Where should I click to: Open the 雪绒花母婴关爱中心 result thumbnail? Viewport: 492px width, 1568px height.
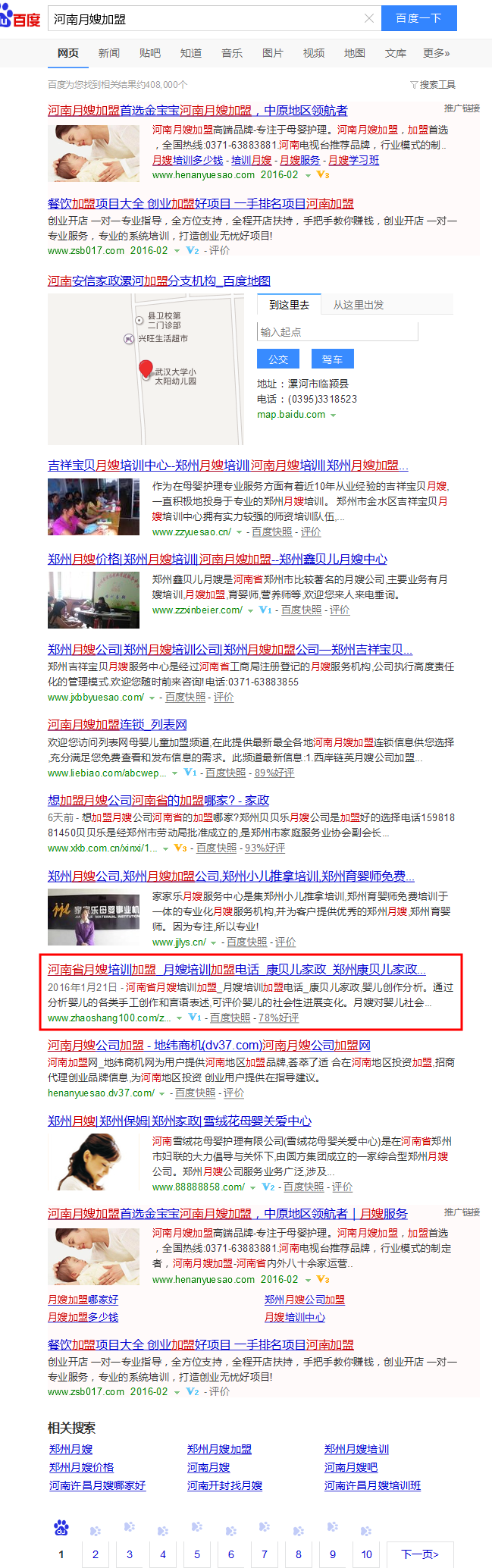93,1162
